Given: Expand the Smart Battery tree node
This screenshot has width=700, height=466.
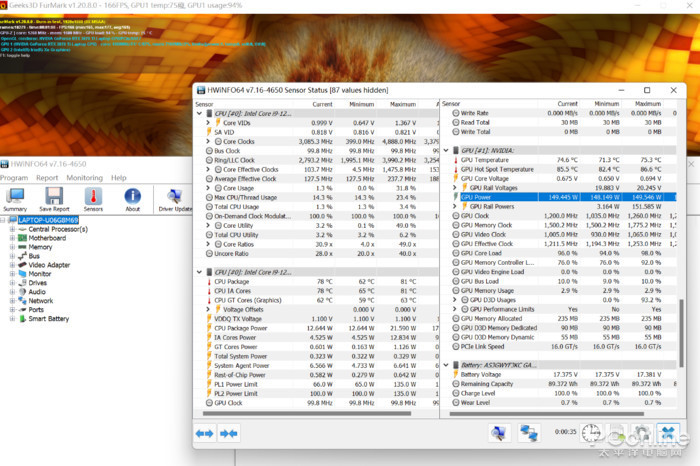Looking at the screenshot, I should coord(12,319).
